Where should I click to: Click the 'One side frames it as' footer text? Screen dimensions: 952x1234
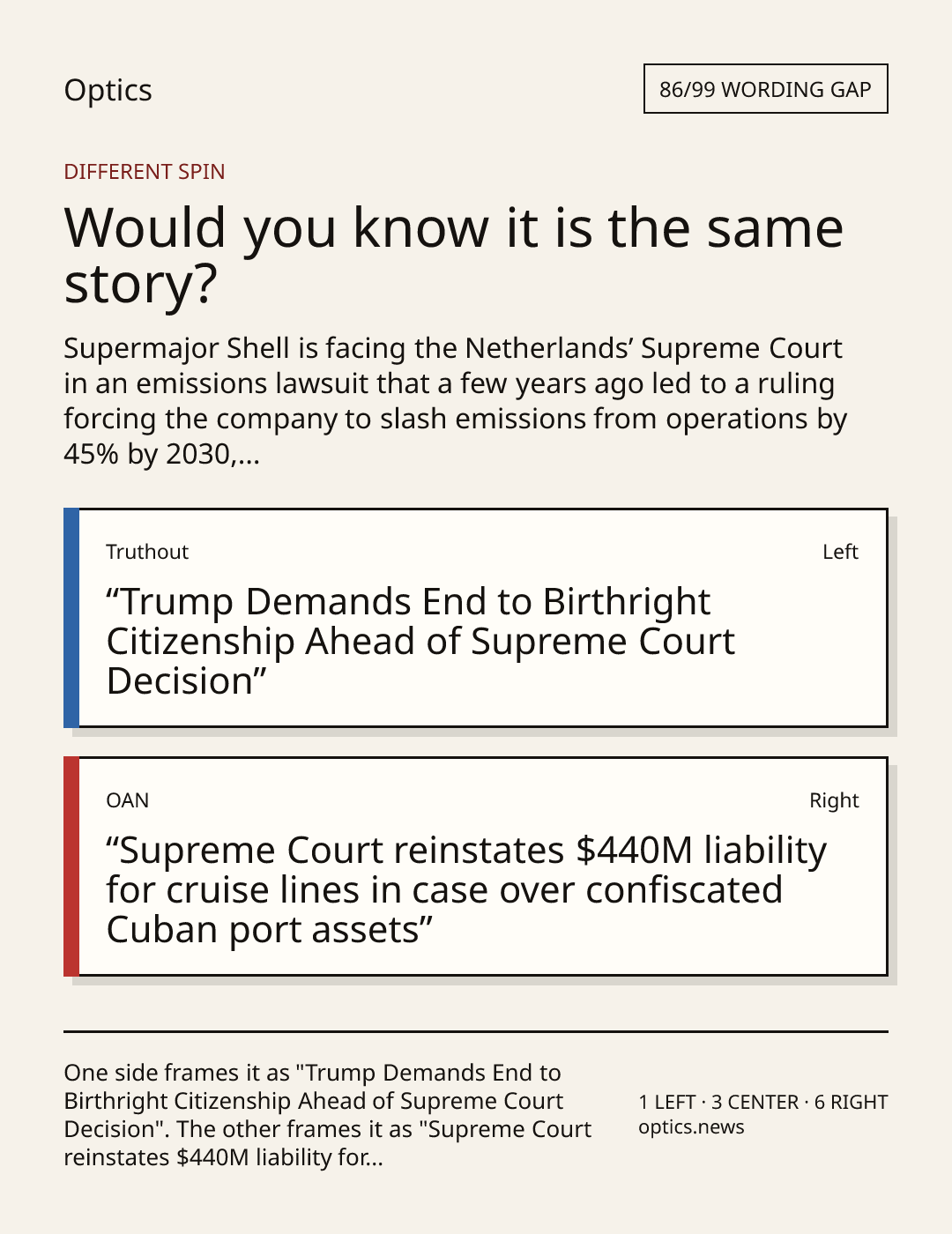328,1115
